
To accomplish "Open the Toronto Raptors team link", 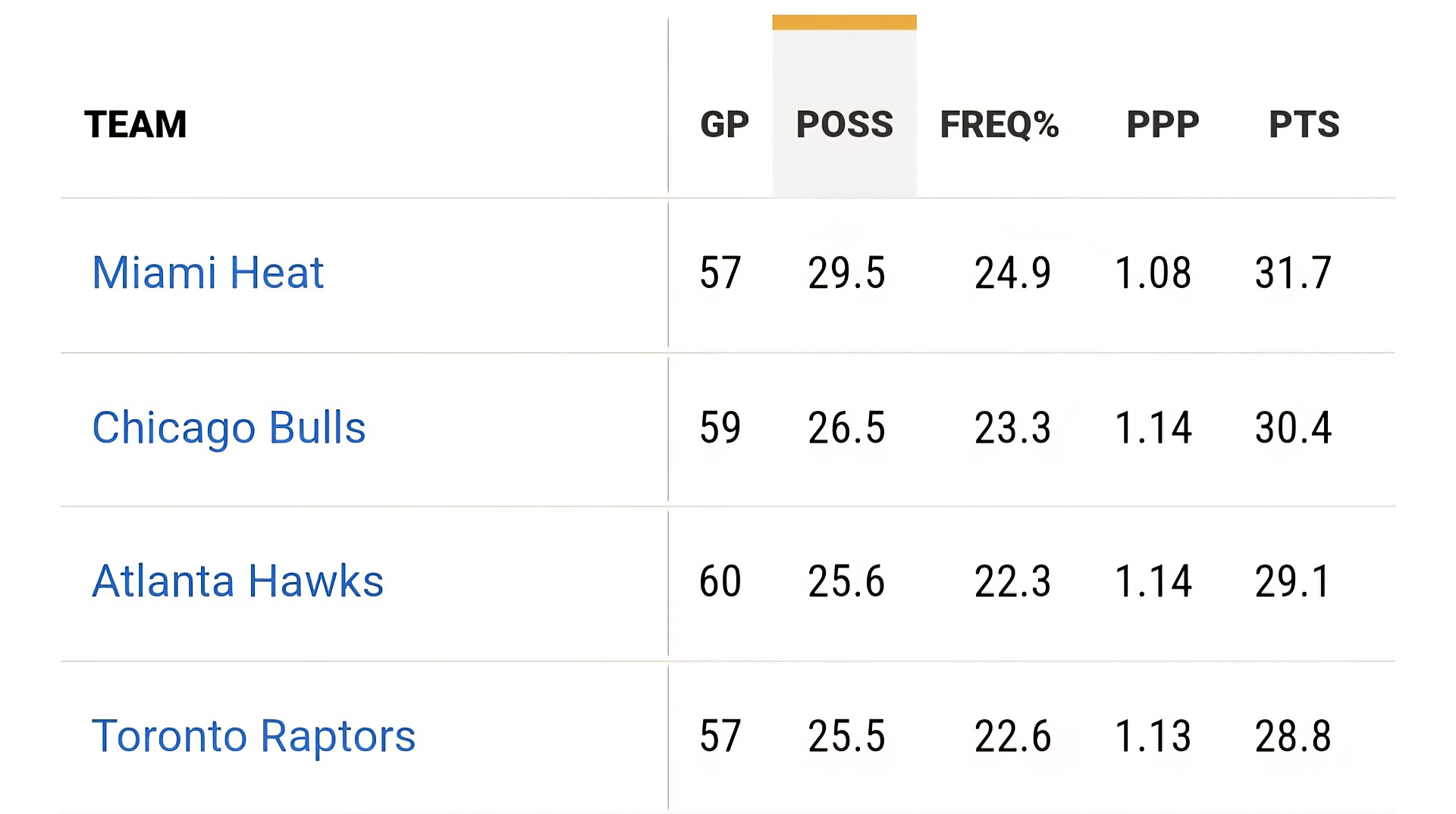I will point(253,736).
